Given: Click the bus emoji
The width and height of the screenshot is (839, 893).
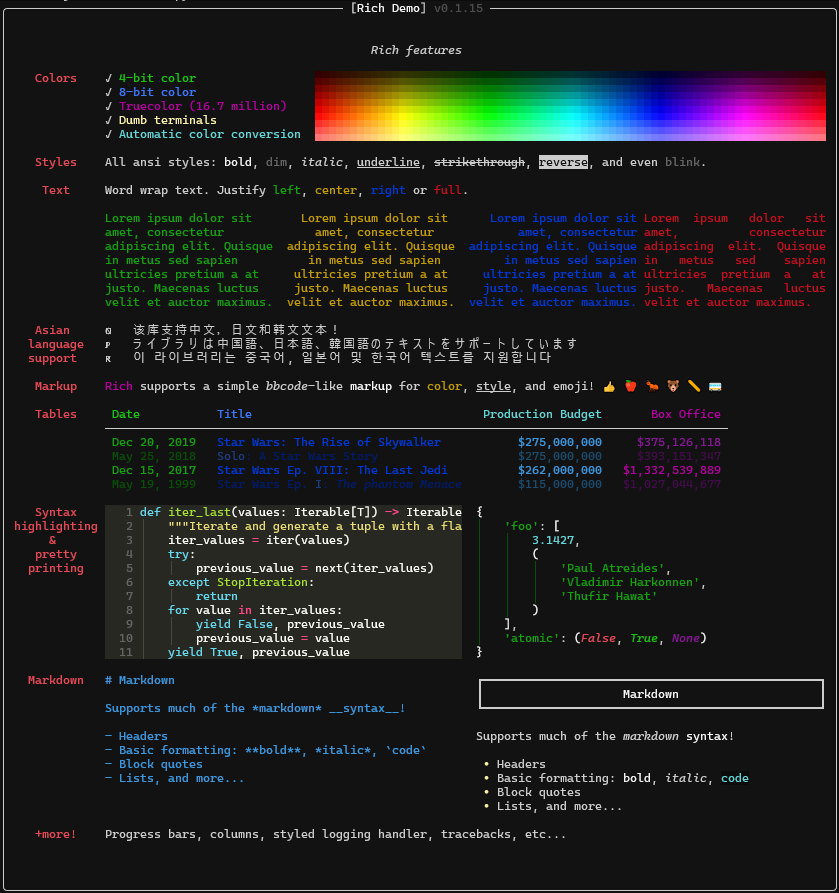Looking at the screenshot, I should [715, 387].
